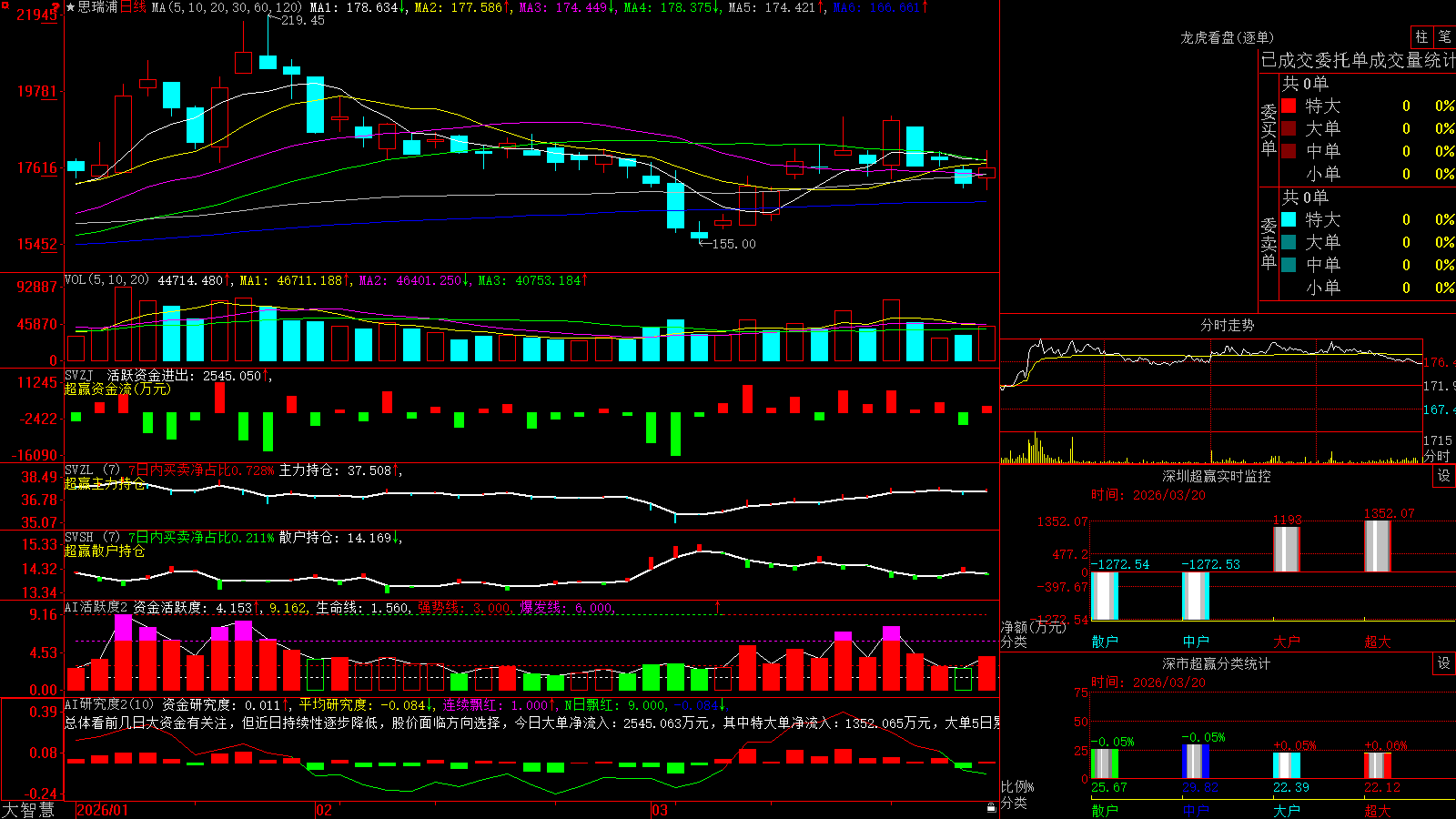The image size is (1456, 819).
Task: Click the 散户 bar labeled -1272.54
Action: pos(1104,596)
